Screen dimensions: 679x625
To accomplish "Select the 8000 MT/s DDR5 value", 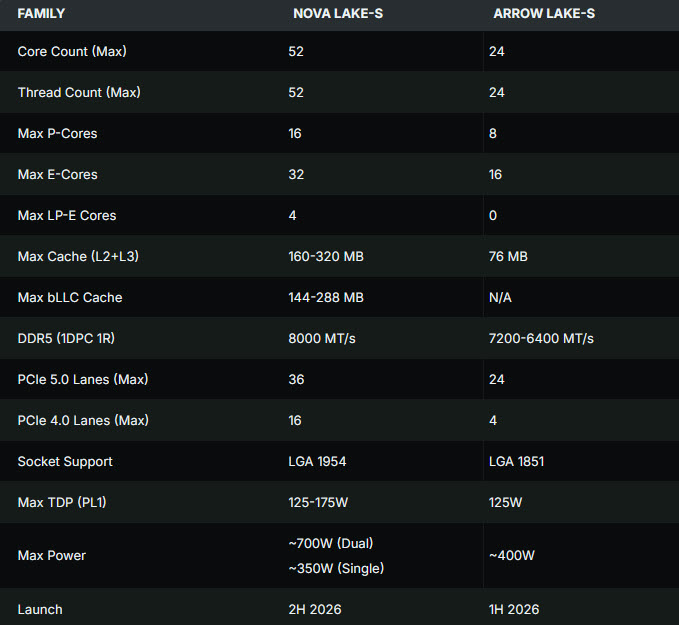I will [321, 338].
